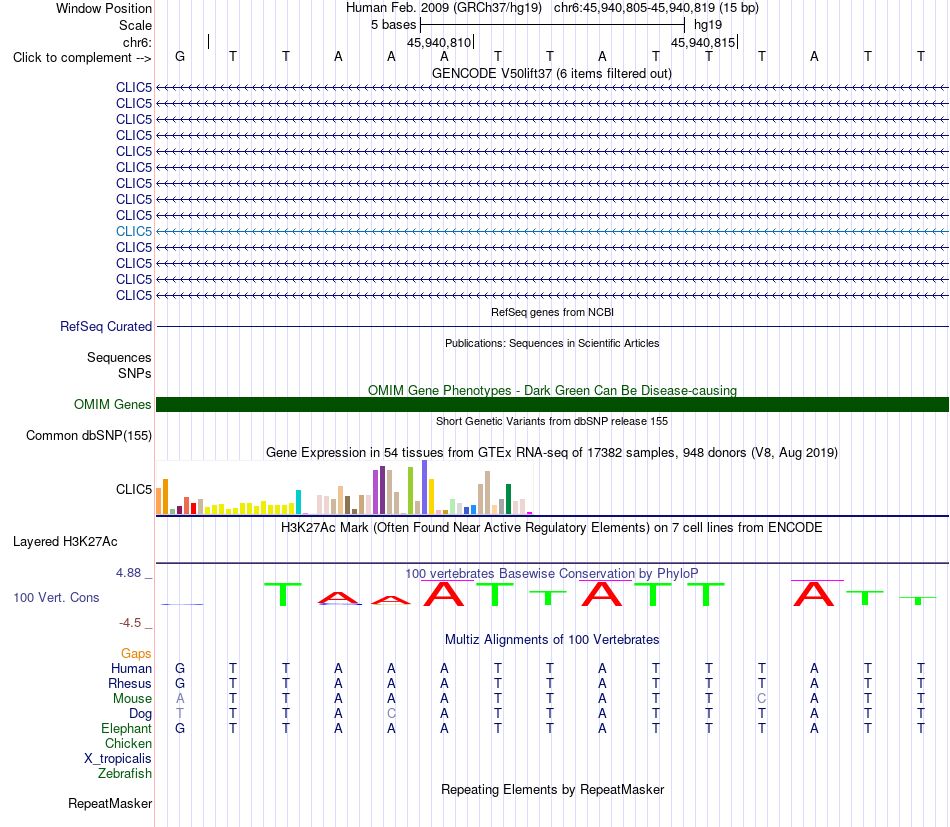The width and height of the screenshot is (950, 827).
Task: Click the Chicken species label
Action: pos(128,743)
